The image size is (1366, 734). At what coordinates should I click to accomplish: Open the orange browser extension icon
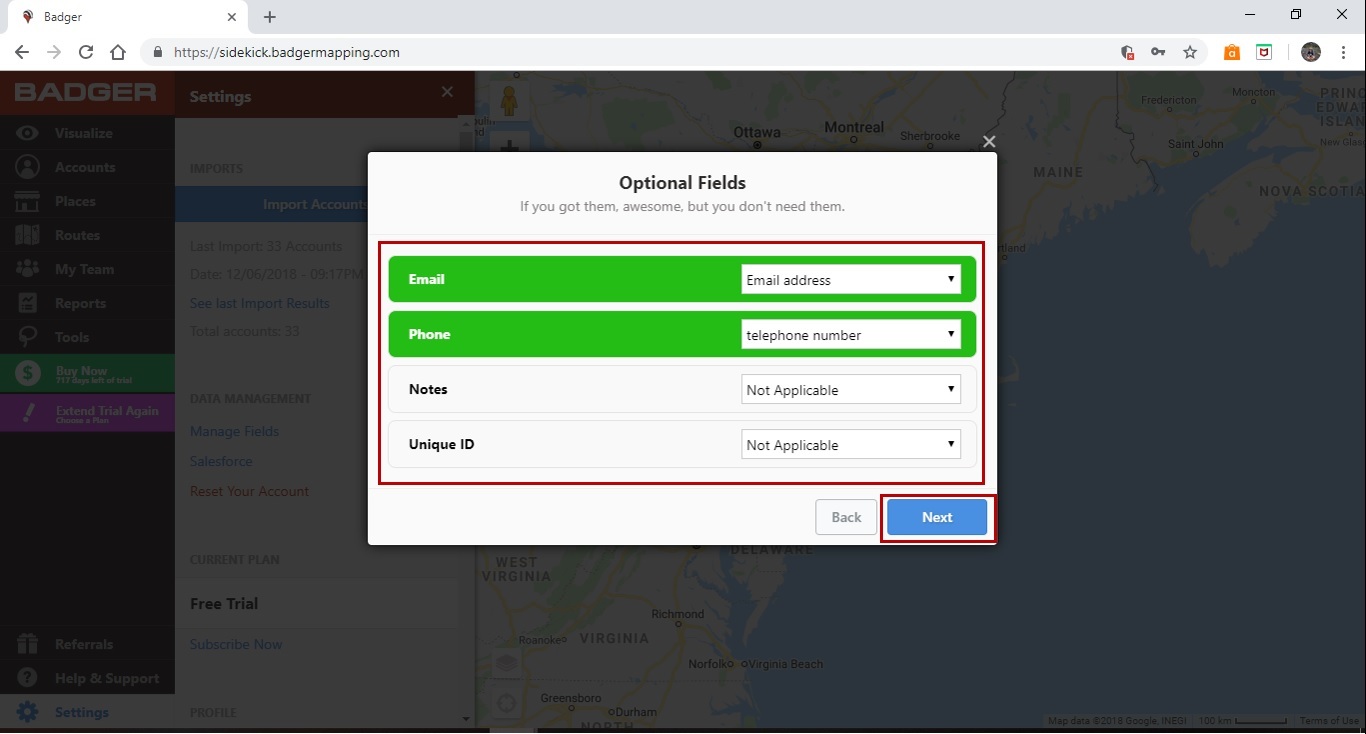tap(1232, 52)
